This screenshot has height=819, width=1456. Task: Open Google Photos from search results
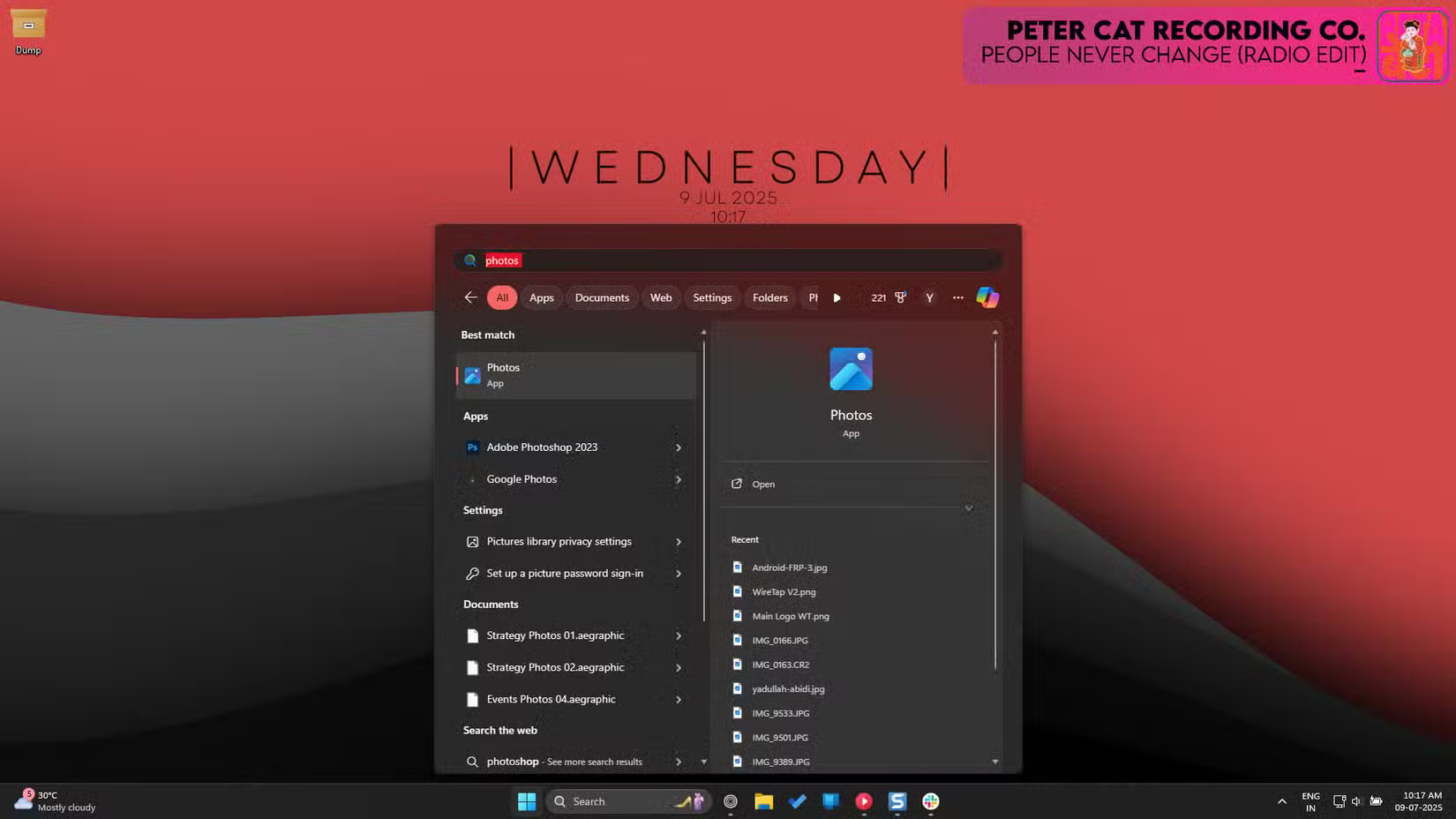coord(522,479)
